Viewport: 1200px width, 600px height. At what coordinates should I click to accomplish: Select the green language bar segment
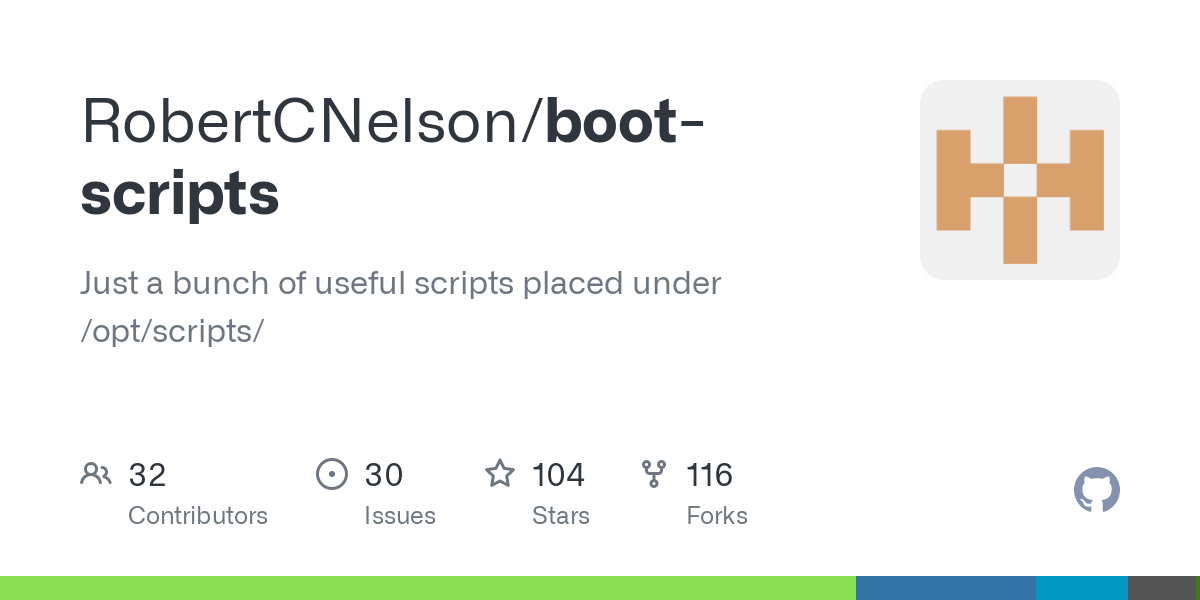click(428, 588)
